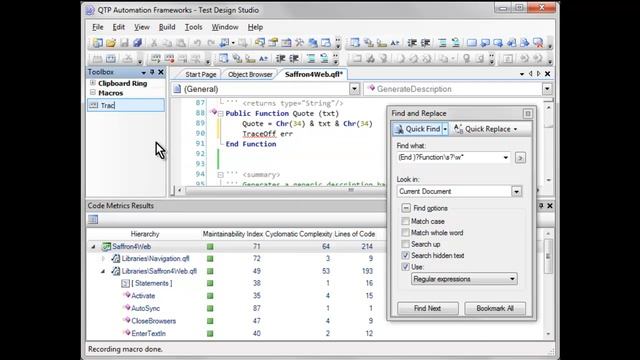Click the Redo arrow icon
The width and height of the screenshot is (640, 360).
[211, 43]
